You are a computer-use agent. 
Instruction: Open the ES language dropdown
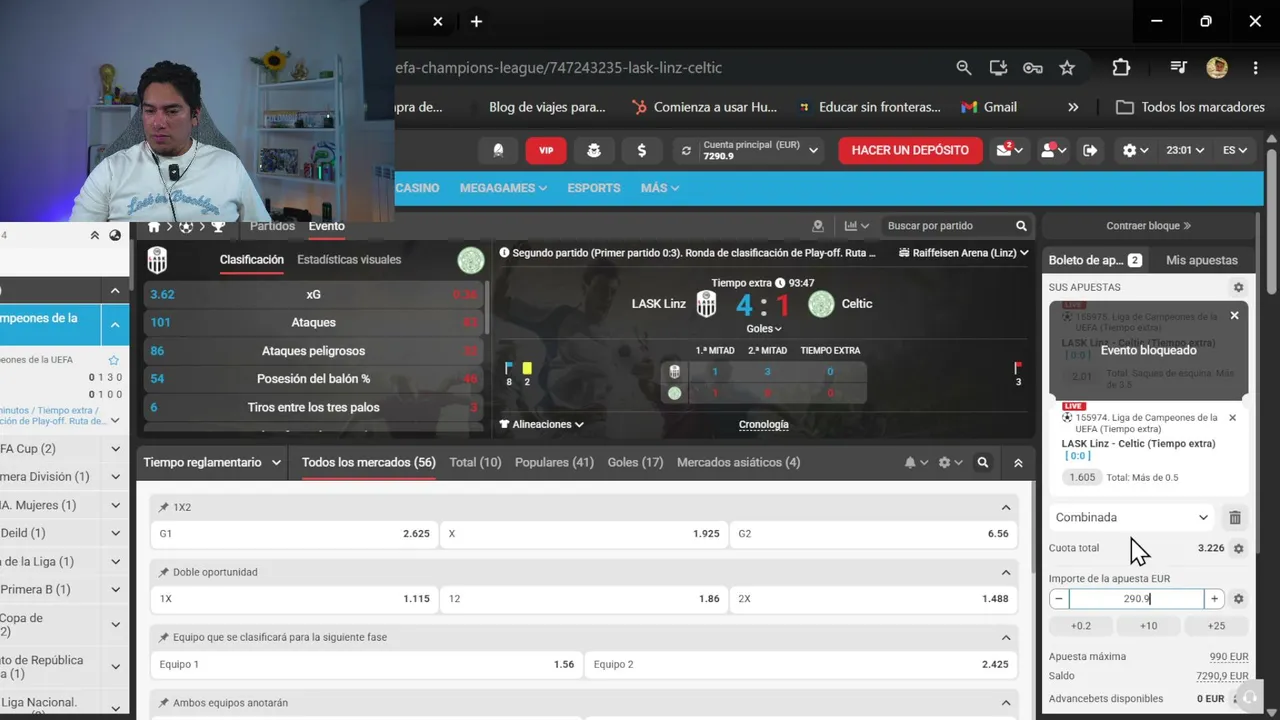[1235, 150]
